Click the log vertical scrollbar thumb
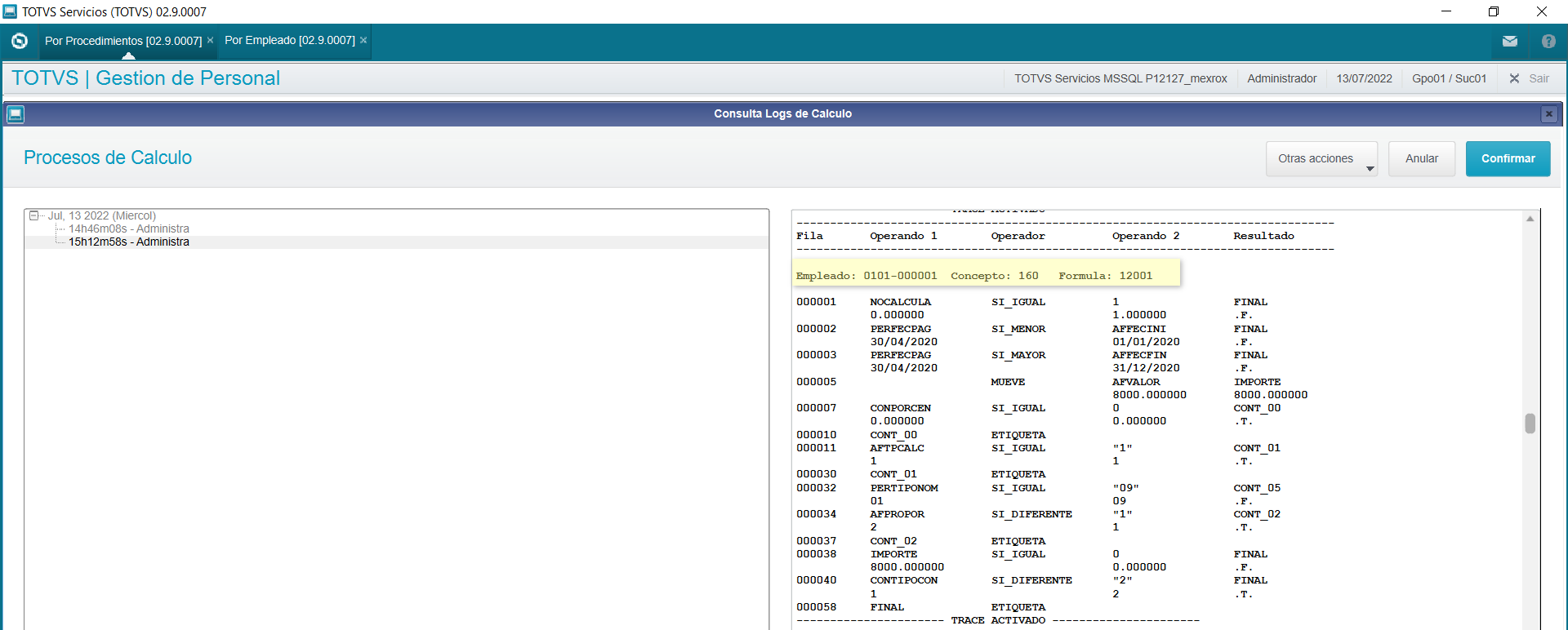 (1530, 424)
